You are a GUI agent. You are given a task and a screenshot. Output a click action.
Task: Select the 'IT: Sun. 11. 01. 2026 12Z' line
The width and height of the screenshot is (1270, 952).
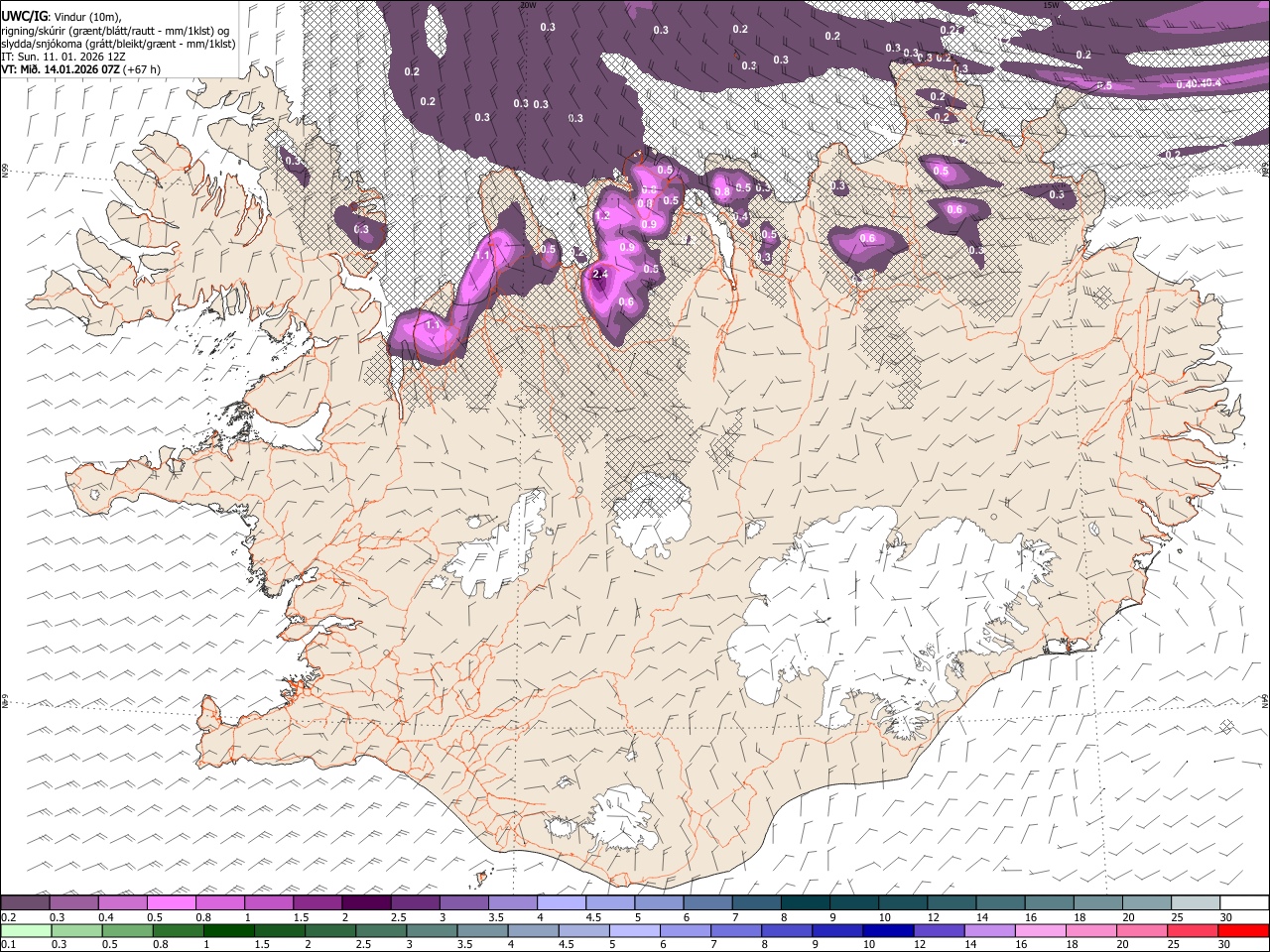click(63, 57)
